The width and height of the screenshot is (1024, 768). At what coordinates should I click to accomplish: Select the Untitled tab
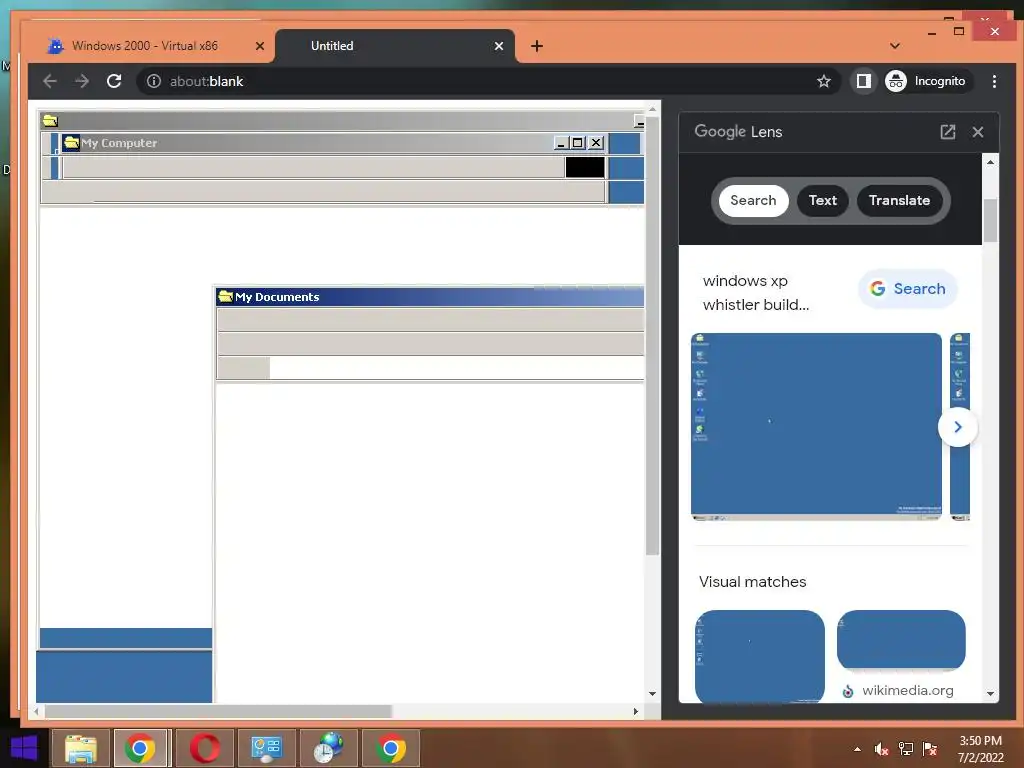click(394, 46)
